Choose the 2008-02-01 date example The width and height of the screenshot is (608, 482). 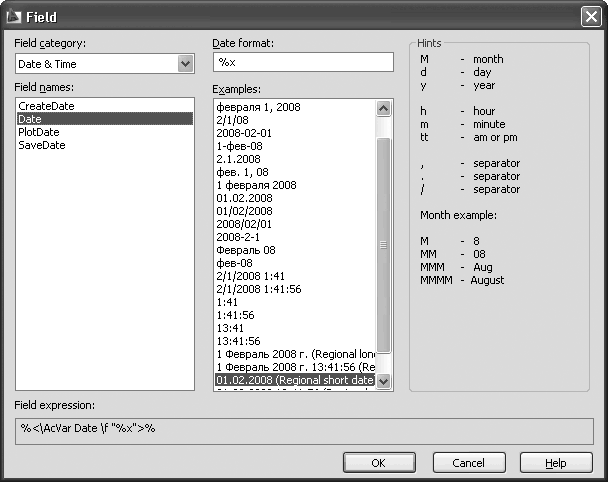click(x=245, y=133)
